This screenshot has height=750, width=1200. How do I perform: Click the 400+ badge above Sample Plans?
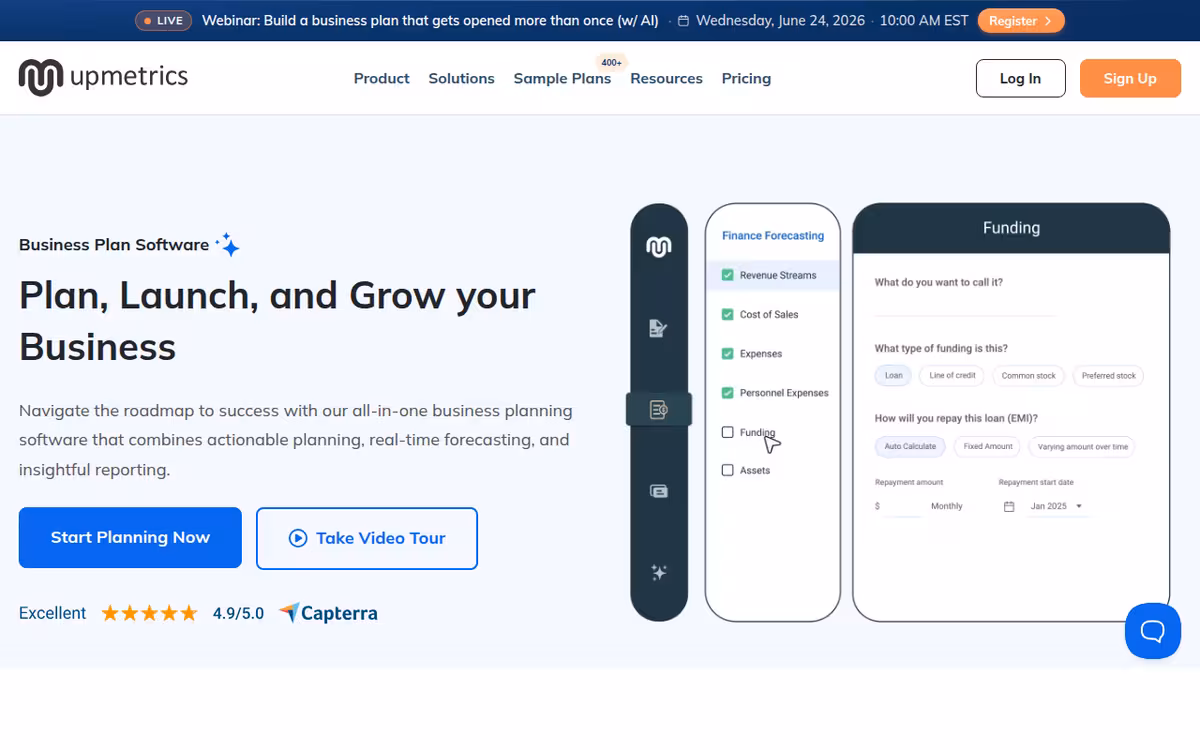611,62
